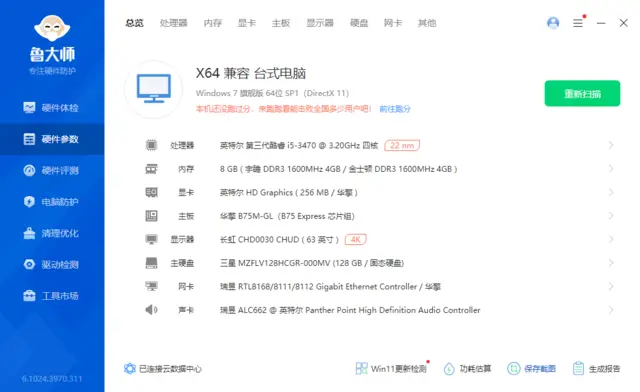640x392 pixels.
Task: Switch to the 显卡 tab
Action: tap(247, 23)
